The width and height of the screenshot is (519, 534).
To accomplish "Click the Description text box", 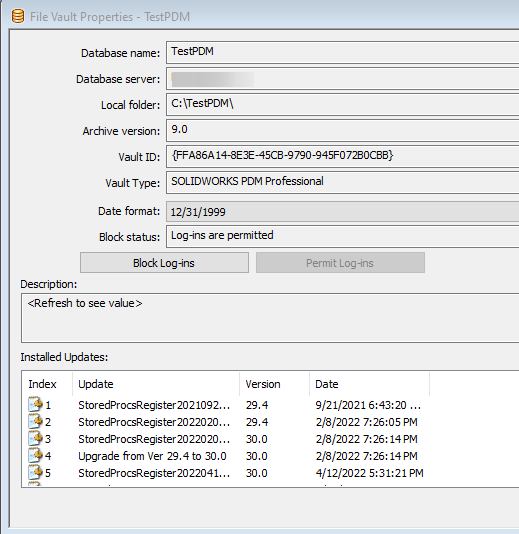I will point(270,318).
